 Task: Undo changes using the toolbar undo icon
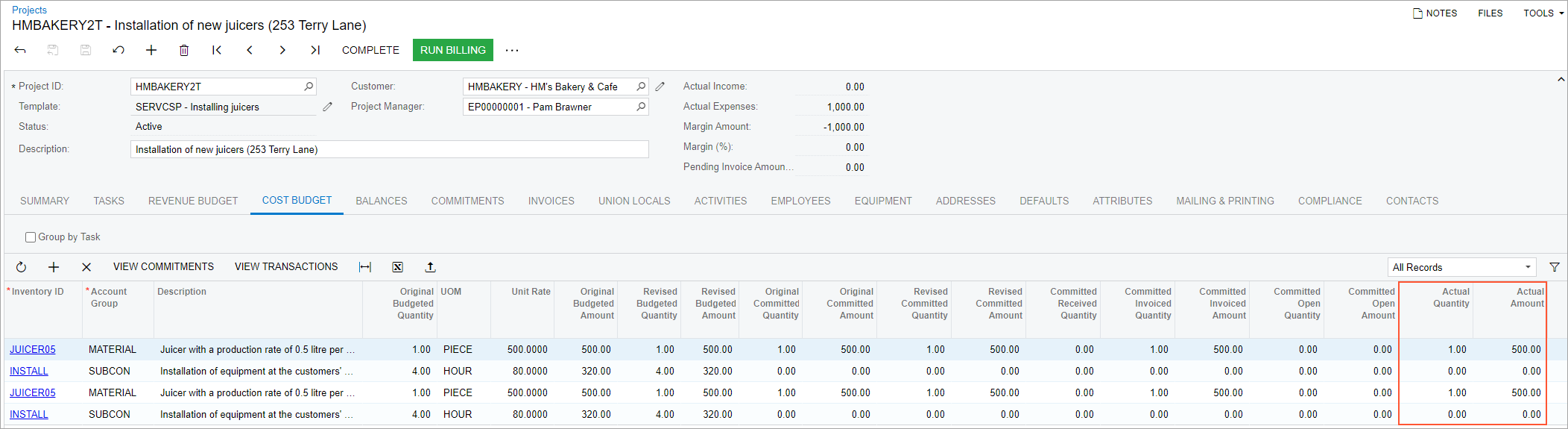(118, 50)
